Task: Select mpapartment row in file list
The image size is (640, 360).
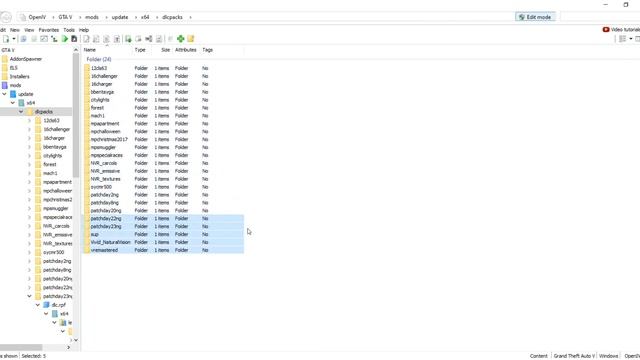Action: pyautogui.click(x=163, y=123)
